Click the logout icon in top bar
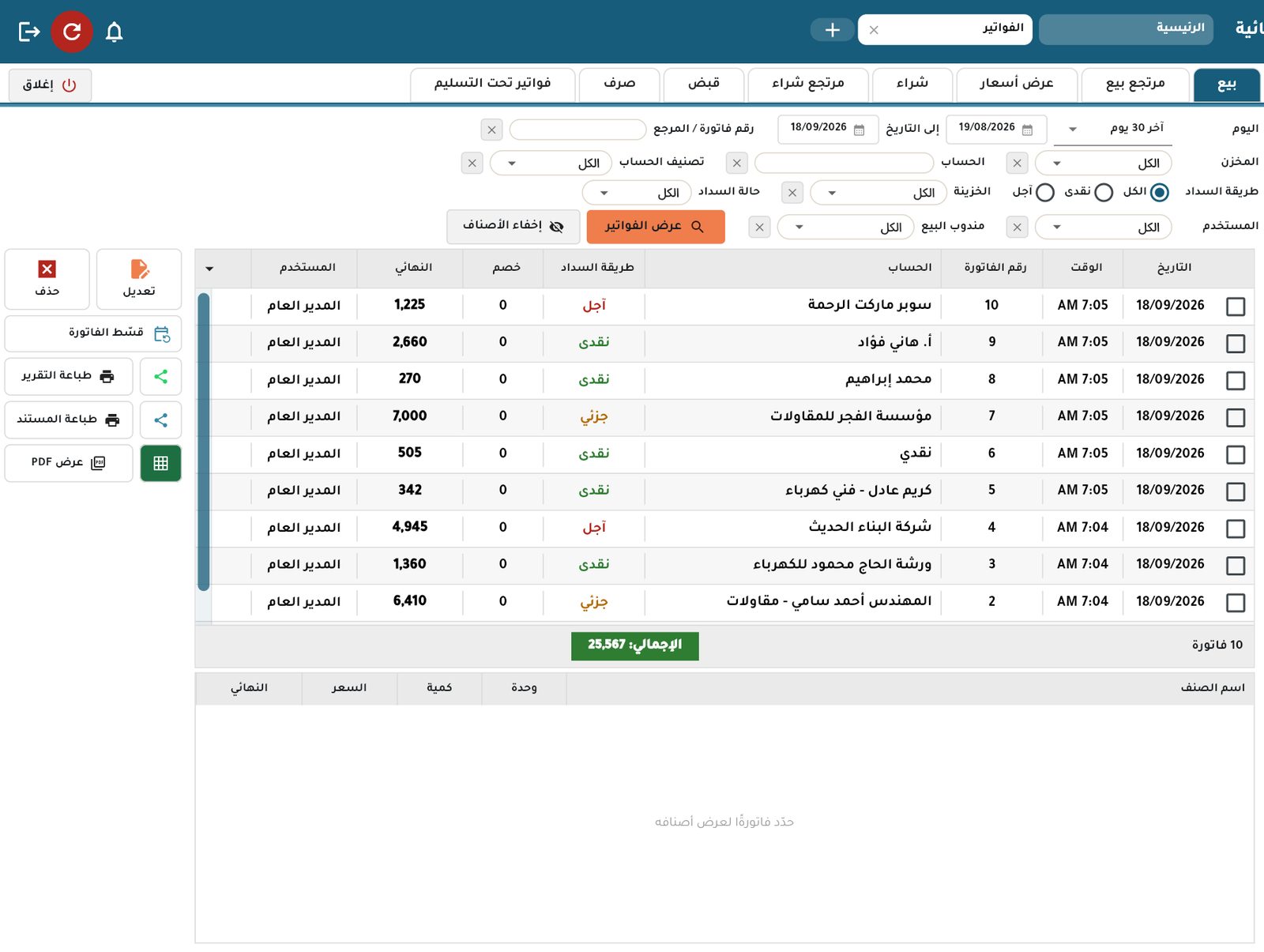1264x952 pixels. [x=29, y=32]
